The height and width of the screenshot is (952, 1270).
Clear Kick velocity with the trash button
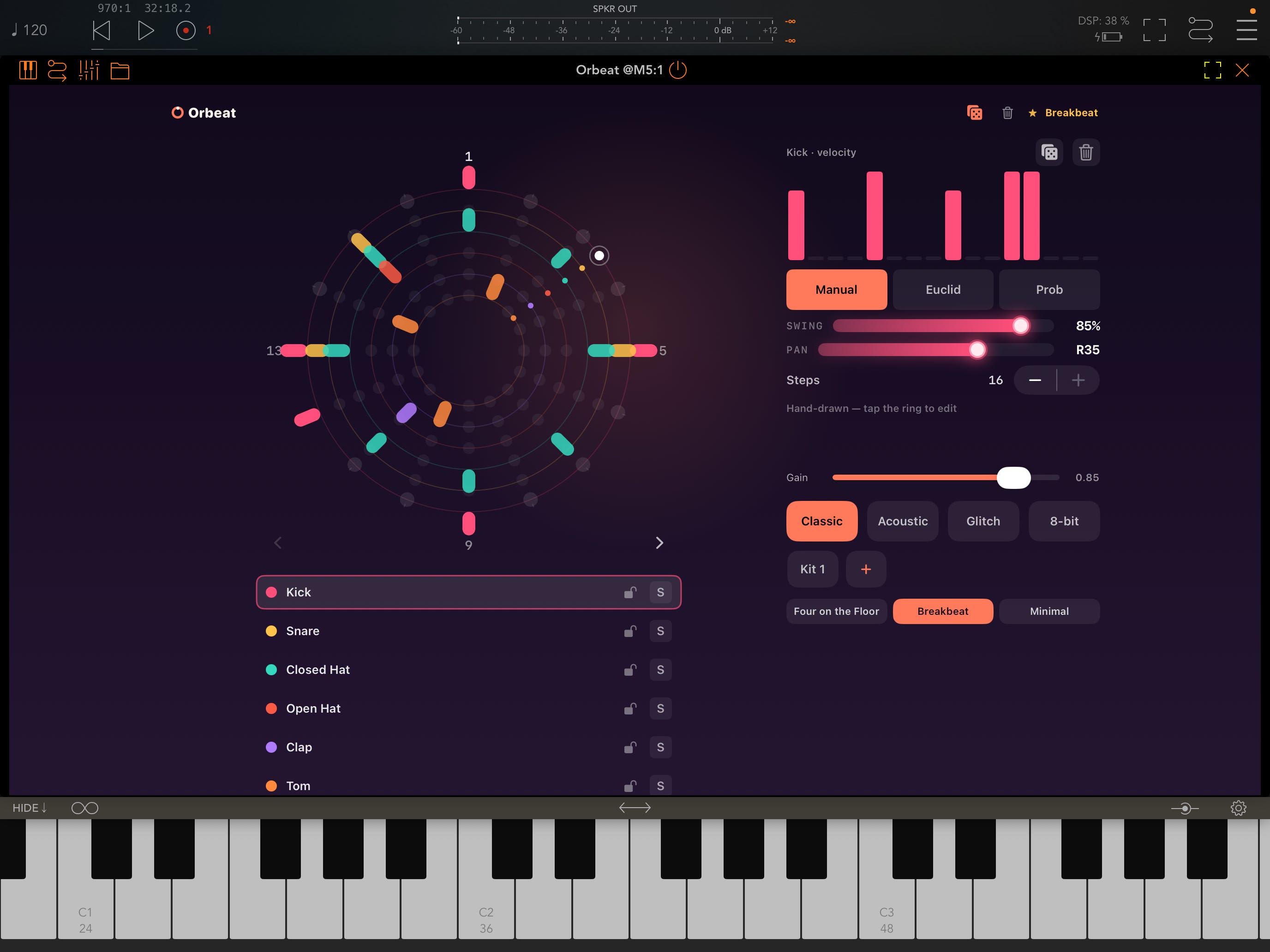[1086, 152]
